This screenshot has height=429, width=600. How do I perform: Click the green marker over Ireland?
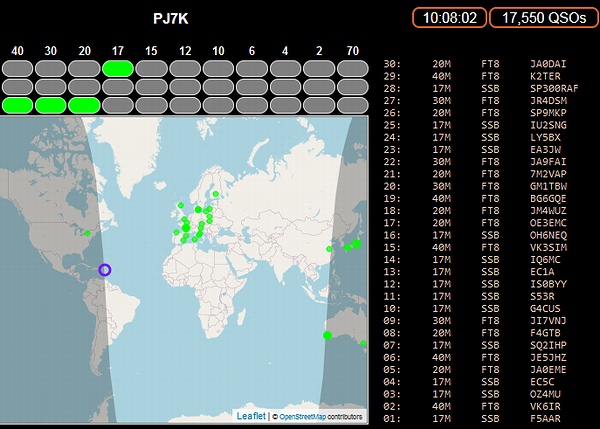(x=181, y=206)
